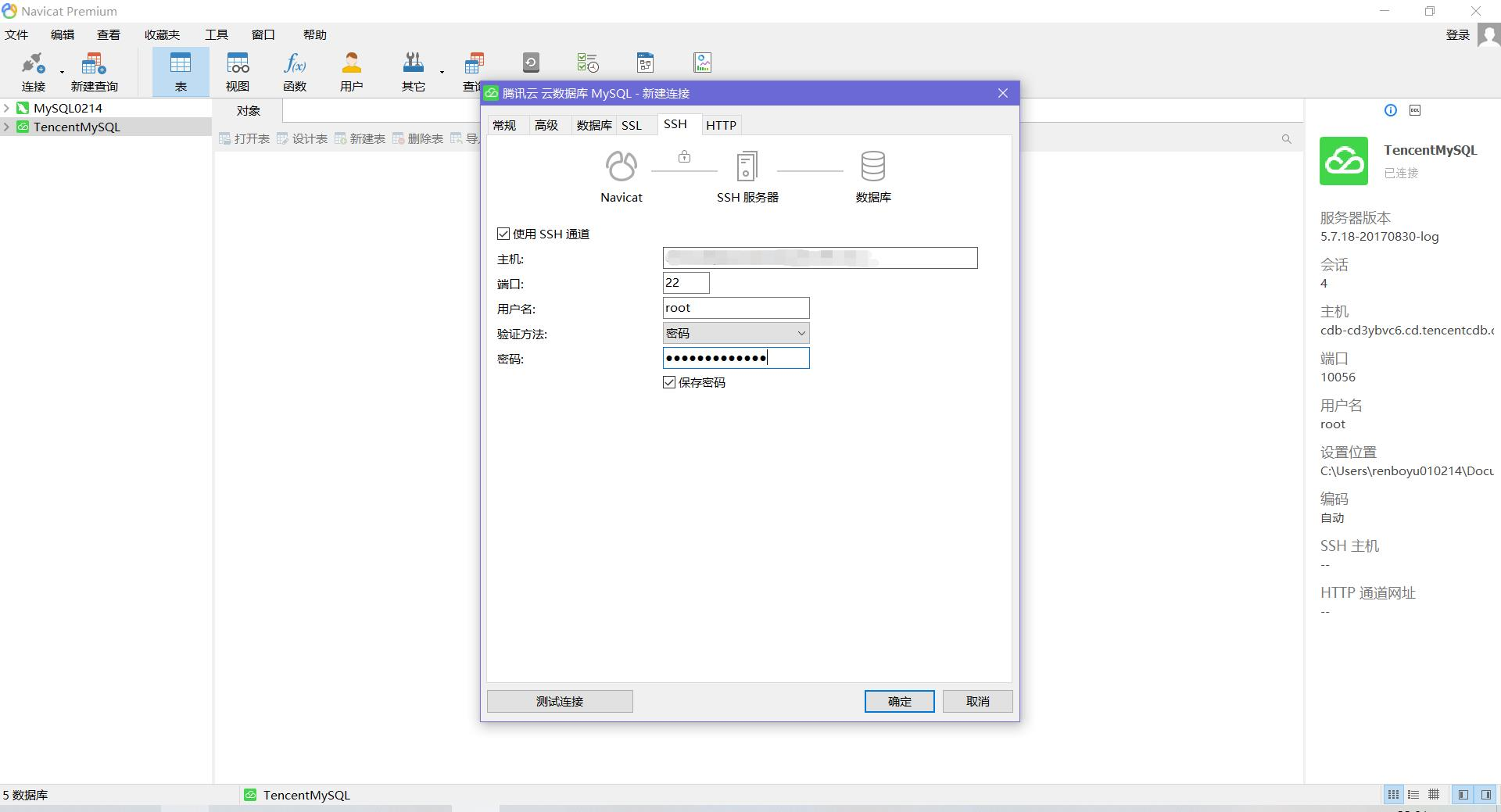This screenshot has width=1501, height=812.
Task: Toggle the left navigation pane
Action: [x=1463, y=795]
